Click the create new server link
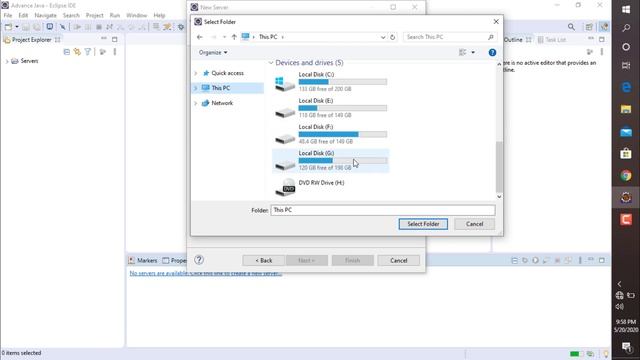The height and width of the screenshot is (360, 640). click(x=206, y=273)
